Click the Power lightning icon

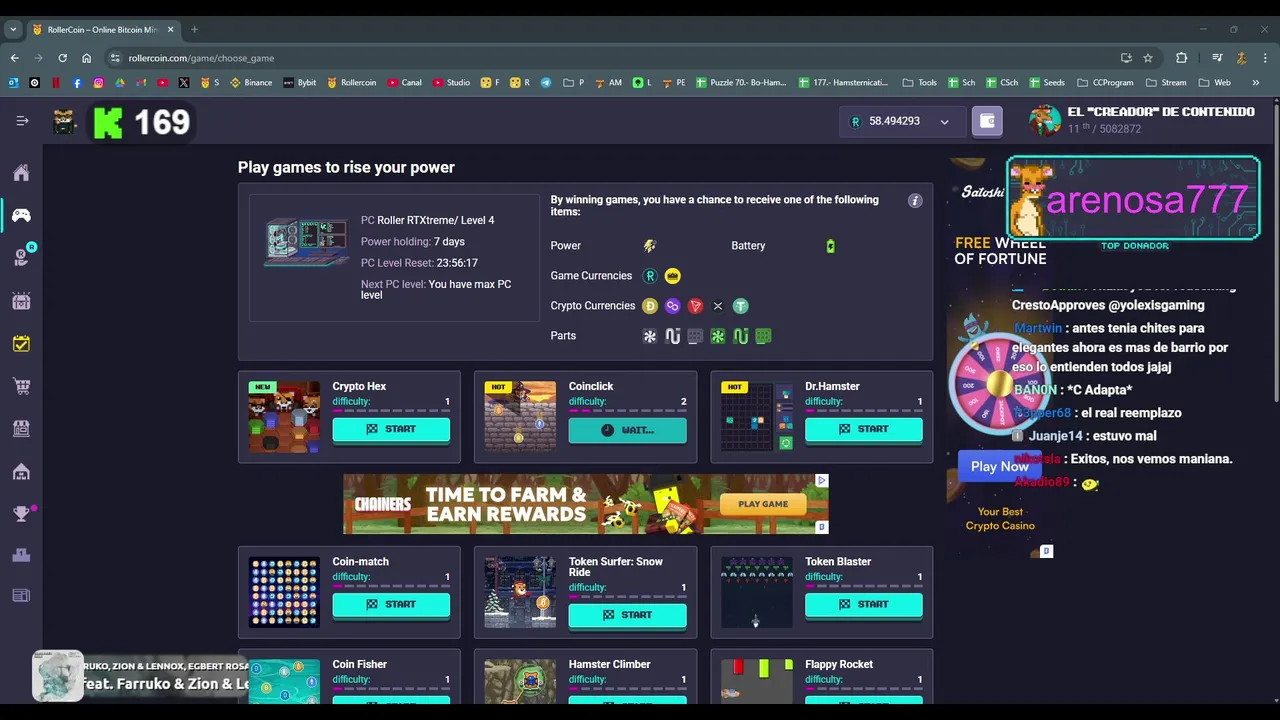click(650, 246)
